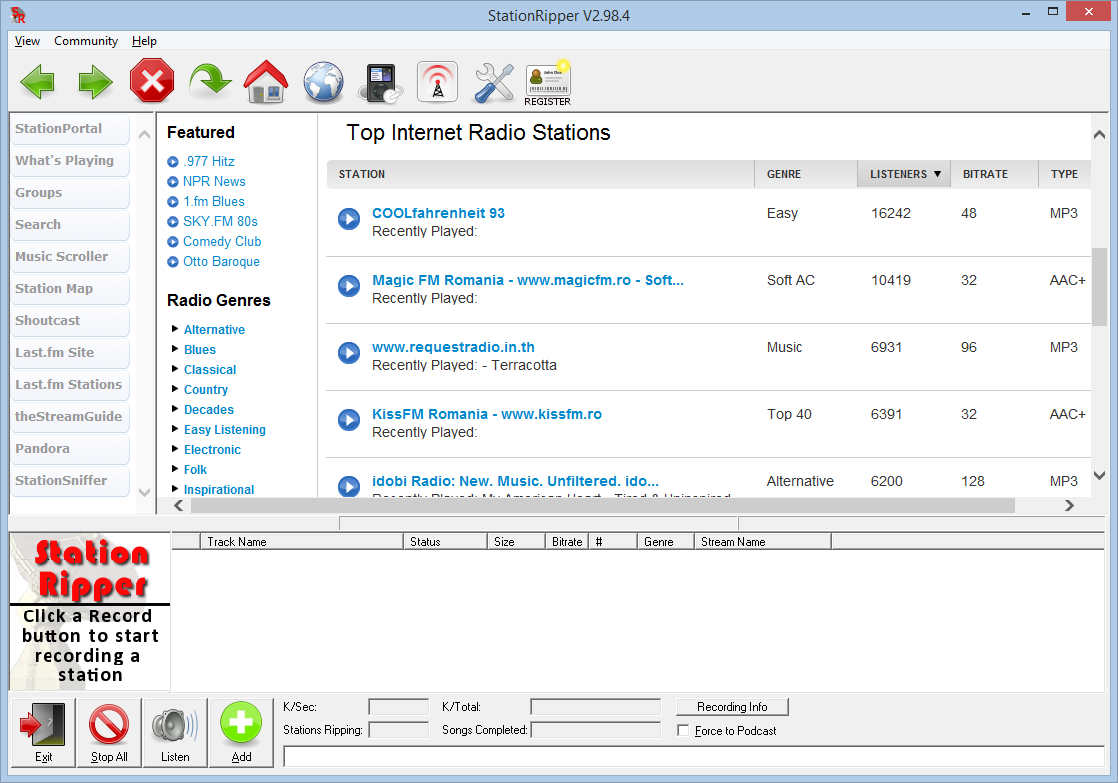The width and height of the screenshot is (1118, 783).
Task: Open Shoutcast tab
Action: [x=71, y=322]
